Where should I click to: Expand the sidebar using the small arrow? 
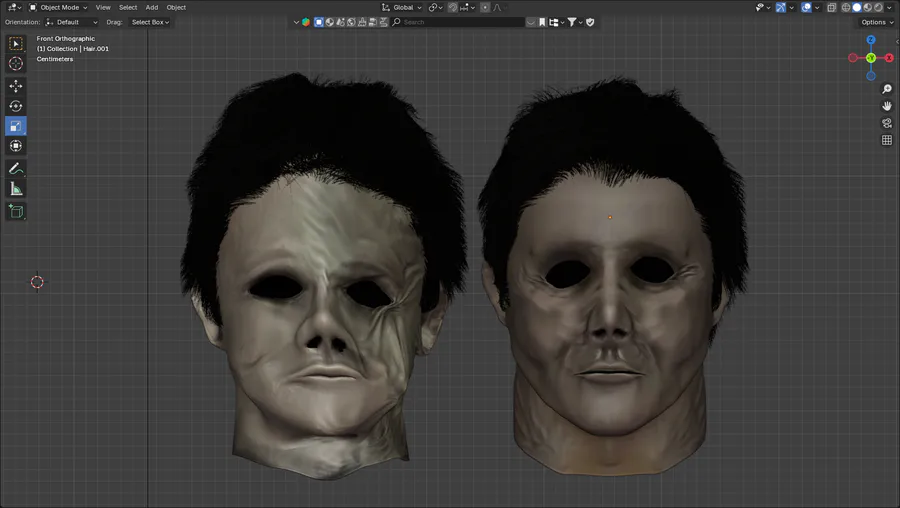(x=897, y=41)
